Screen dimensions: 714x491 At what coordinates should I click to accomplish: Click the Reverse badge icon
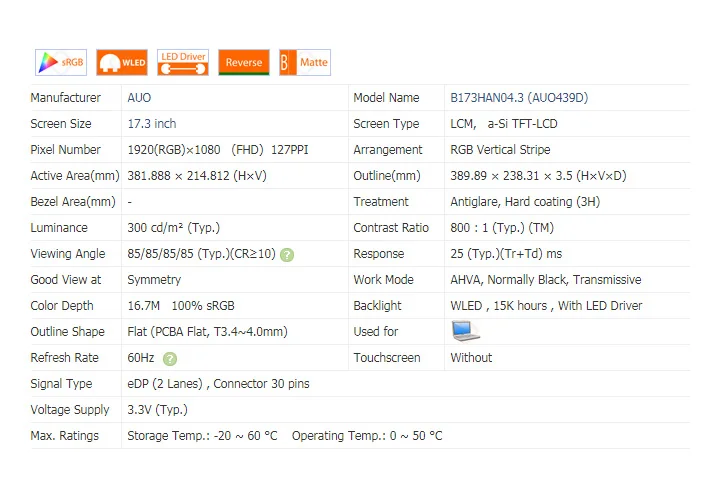point(244,62)
